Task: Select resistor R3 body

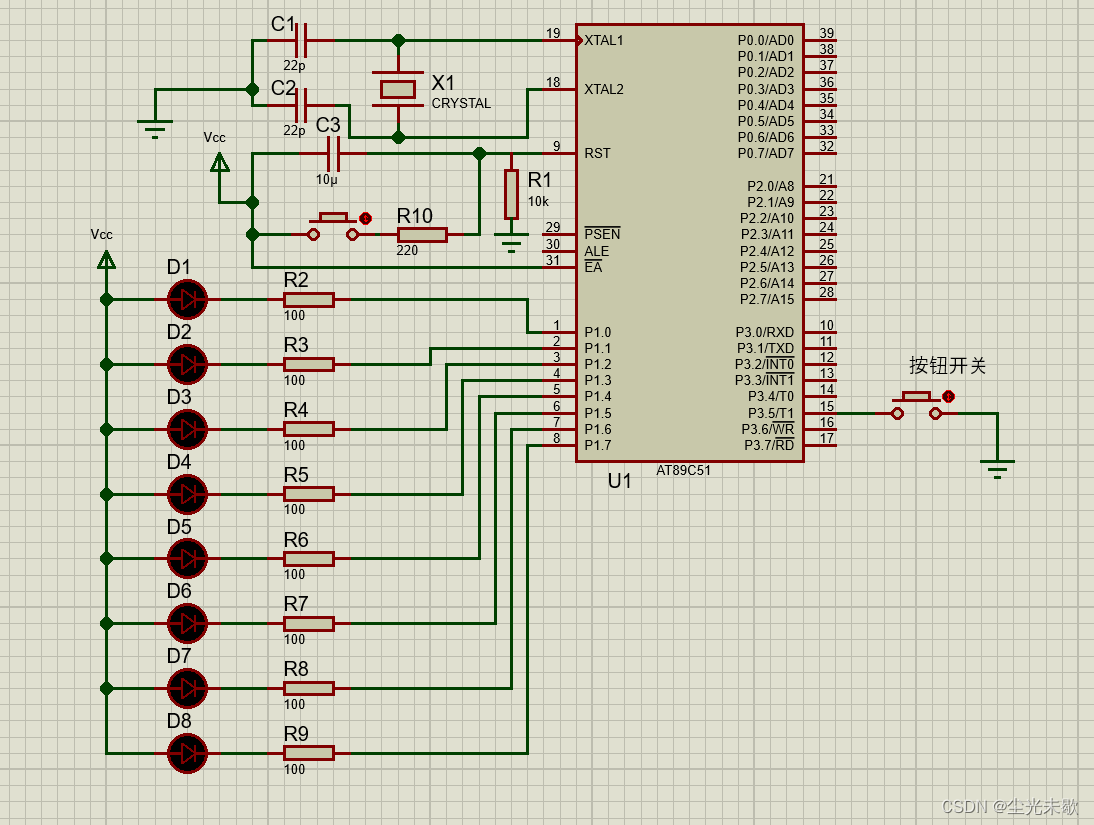Action: (309, 364)
